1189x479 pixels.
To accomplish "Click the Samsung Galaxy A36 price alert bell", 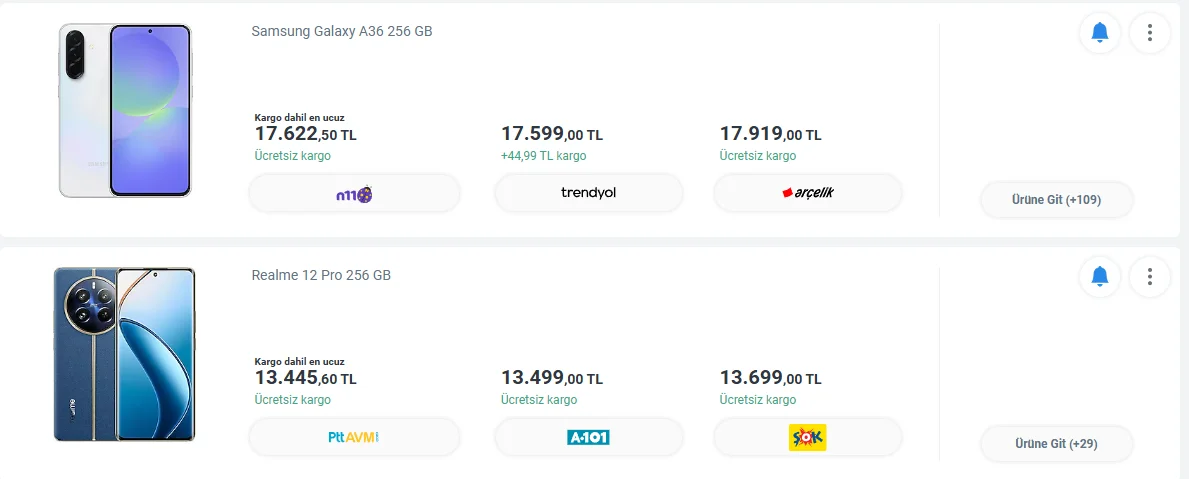I will (x=1100, y=33).
